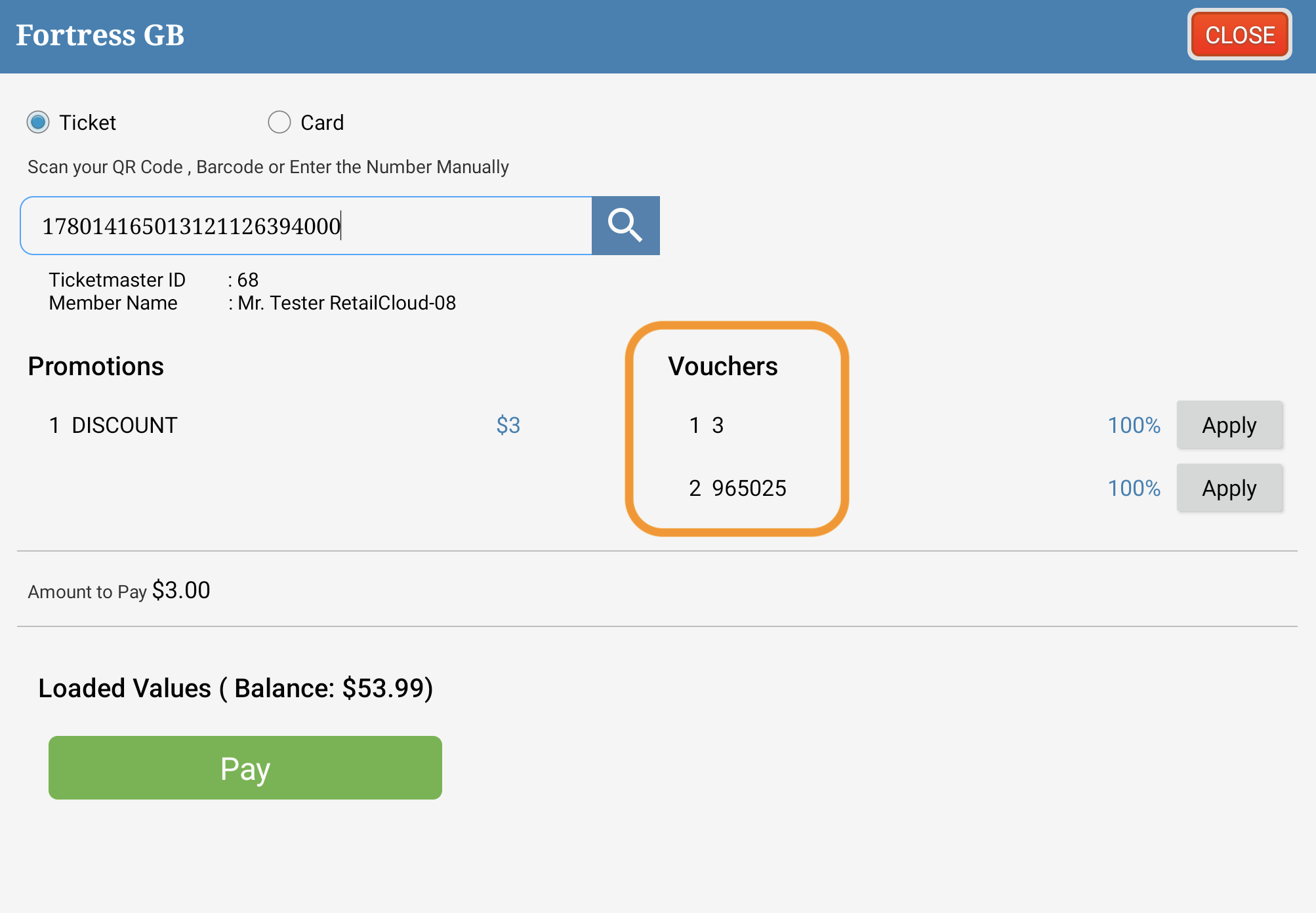The image size is (1316, 913).
Task: Click voucher entry 1 3
Action: click(707, 425)
